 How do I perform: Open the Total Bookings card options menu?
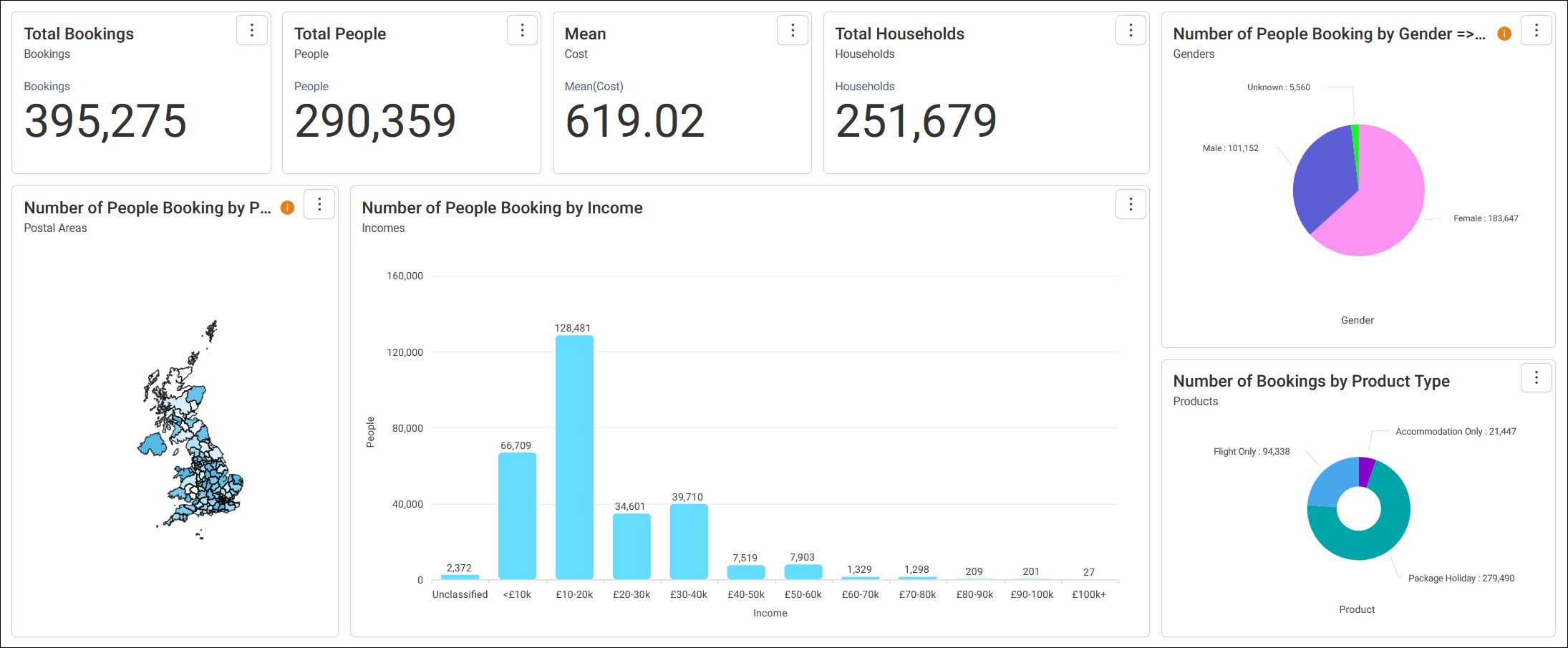(x=252, y=30)
